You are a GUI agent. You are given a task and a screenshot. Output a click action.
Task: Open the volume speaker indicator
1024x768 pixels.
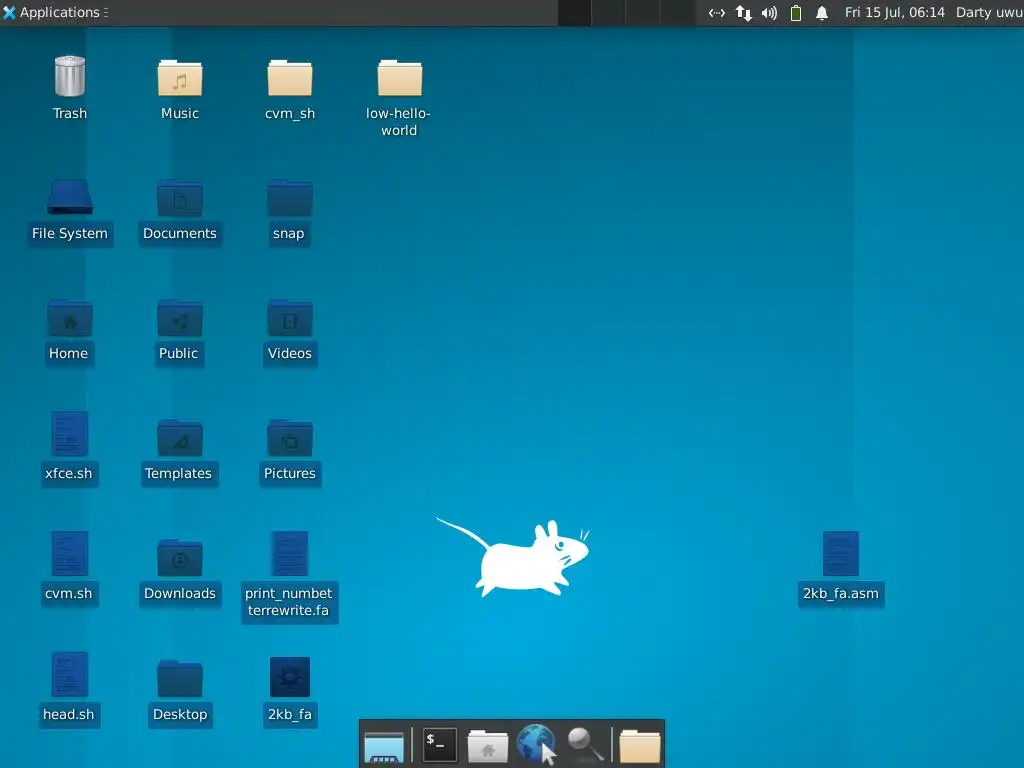pyautogui.click(x=769, y=12)
